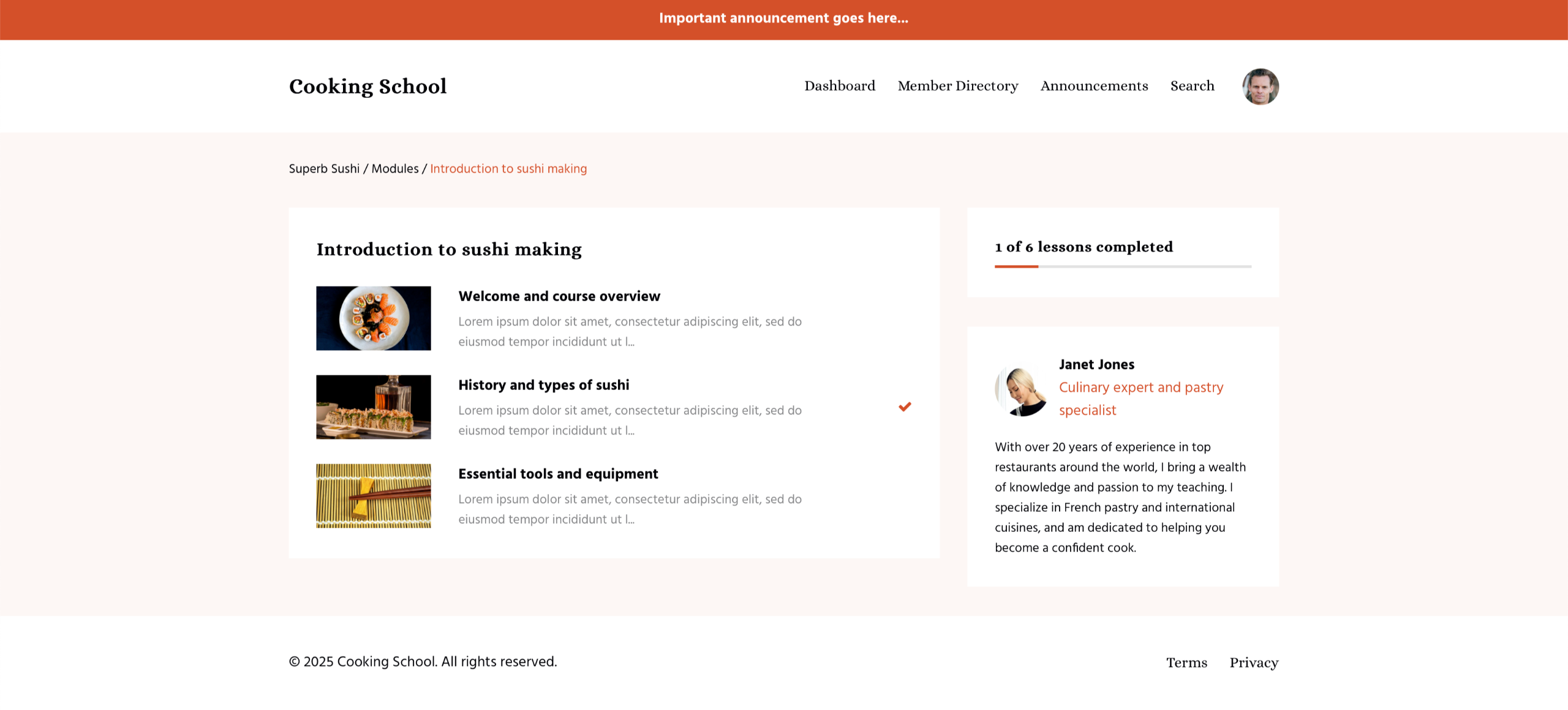This screenshot has height=710, width=1568.
Task: Click the lessons completed progress bar
Action: pyautogui.click(x=1123, y=266)
